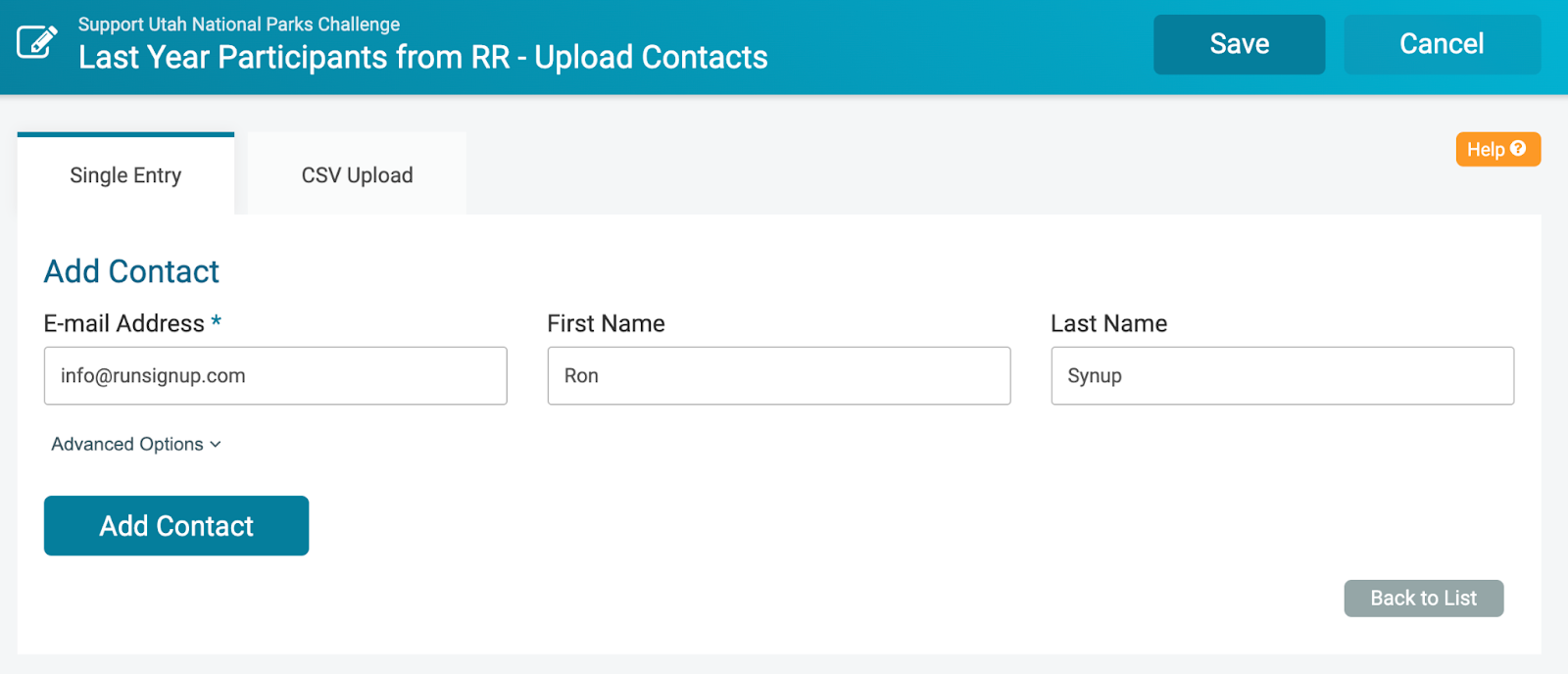Open the CSV Upload tab
The image size is (1568, 674).
click(357, 174)
